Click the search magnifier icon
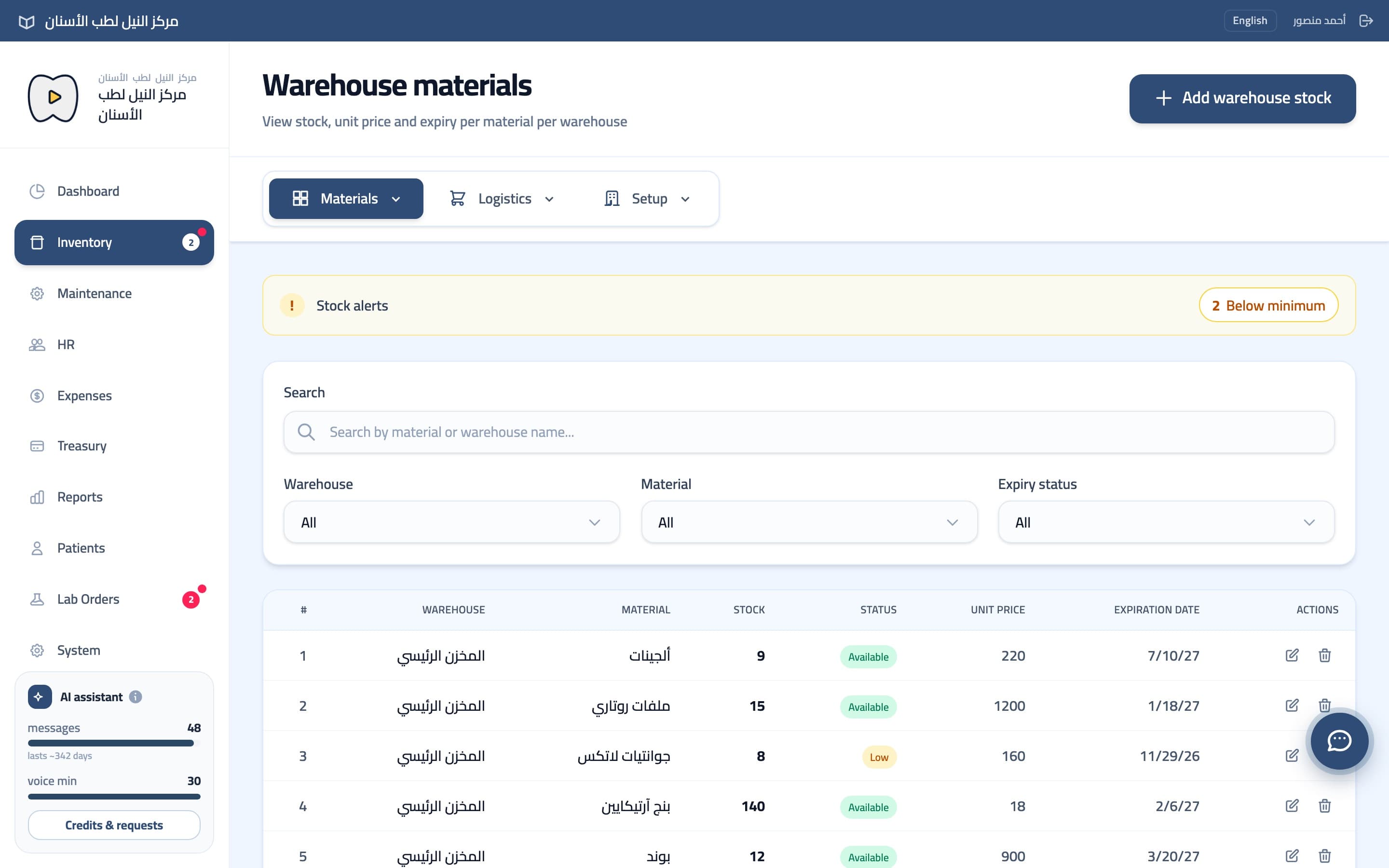 (306, 432)
